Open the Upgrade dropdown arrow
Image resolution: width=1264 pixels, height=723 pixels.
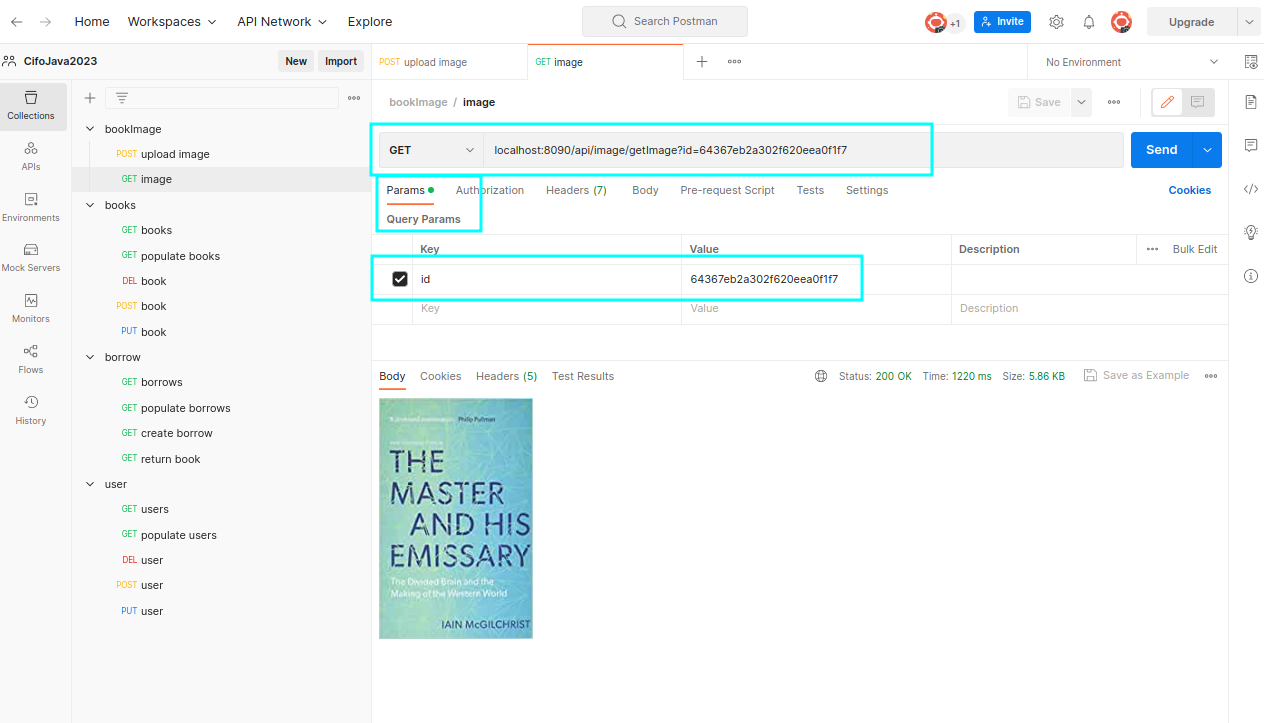tap(1249, 21)
